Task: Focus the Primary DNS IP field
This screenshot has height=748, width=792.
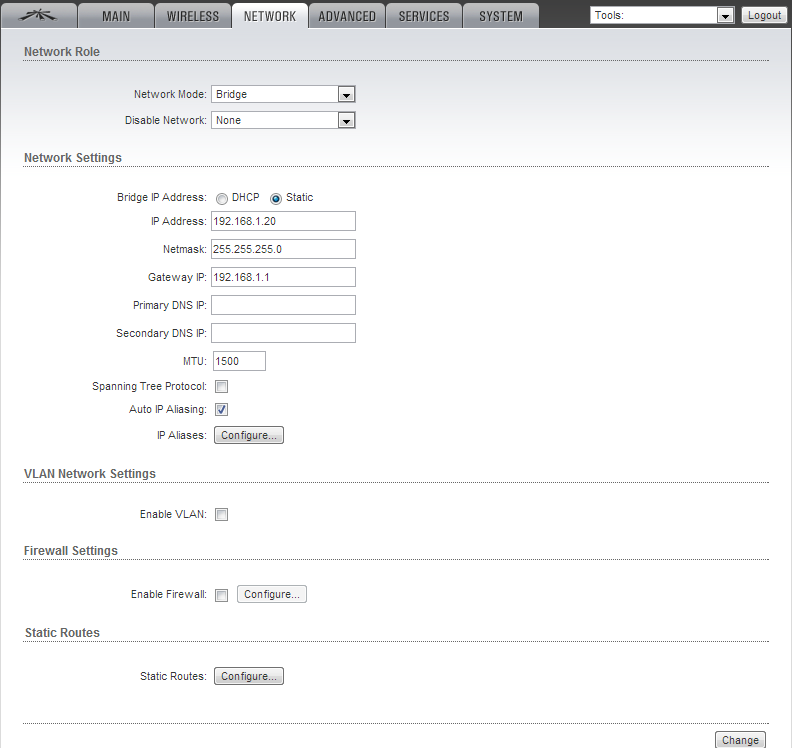Action: [x=283, y=305]
